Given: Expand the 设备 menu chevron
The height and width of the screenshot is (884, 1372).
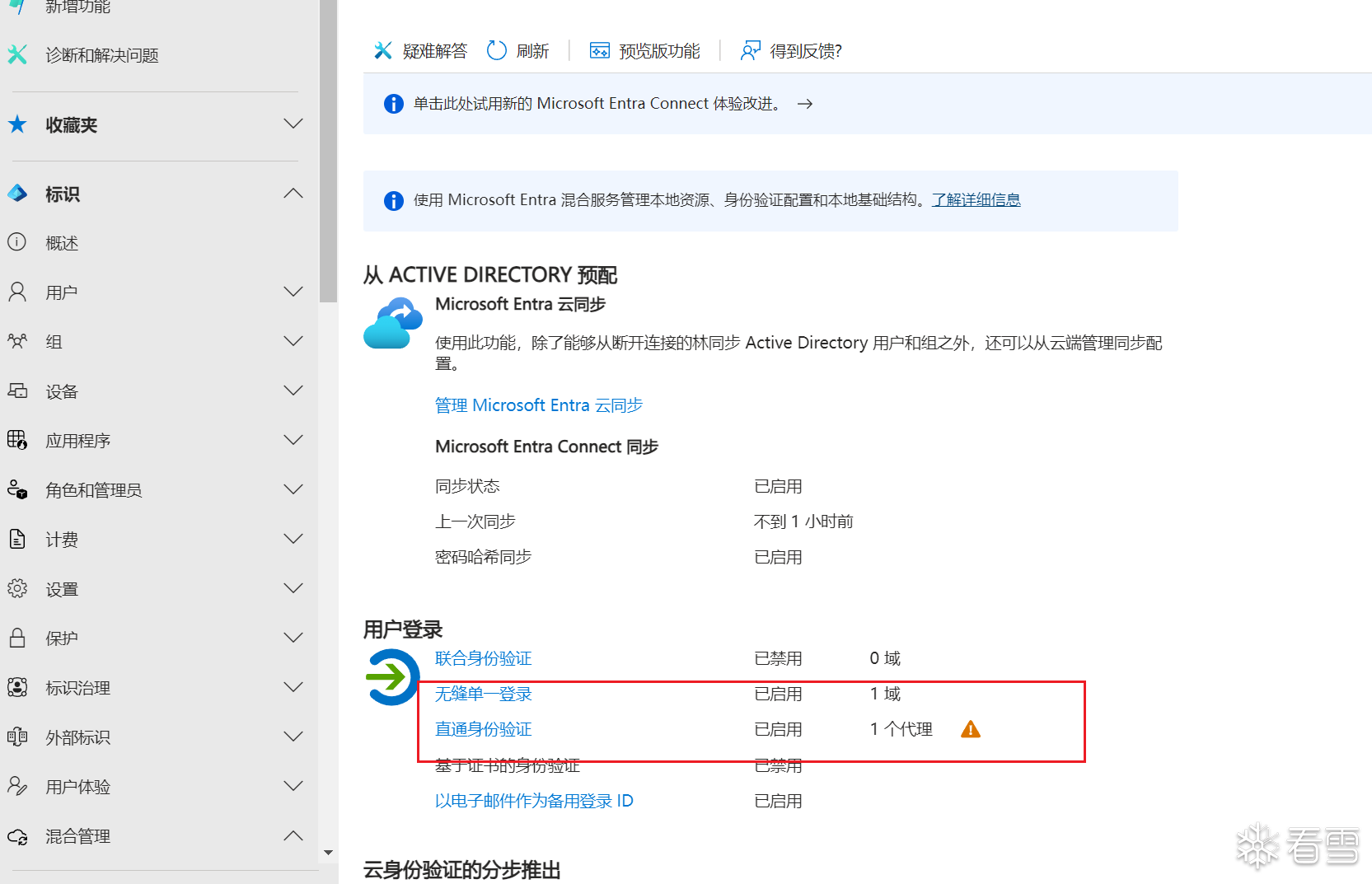Looking at the screenshot, I should click(293, 391).
